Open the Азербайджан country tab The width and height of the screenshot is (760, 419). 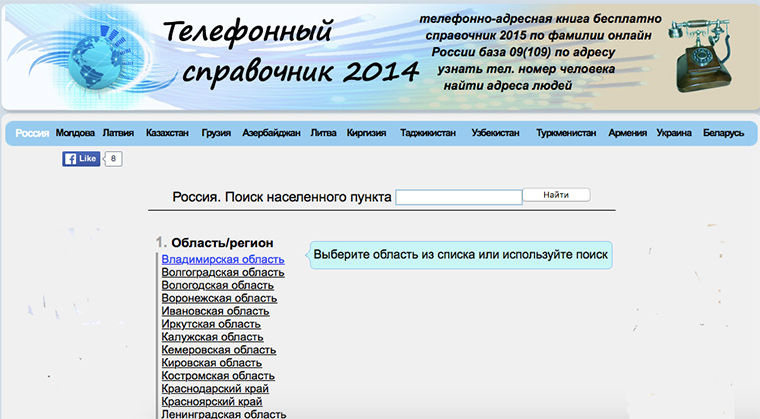point(271,133)
